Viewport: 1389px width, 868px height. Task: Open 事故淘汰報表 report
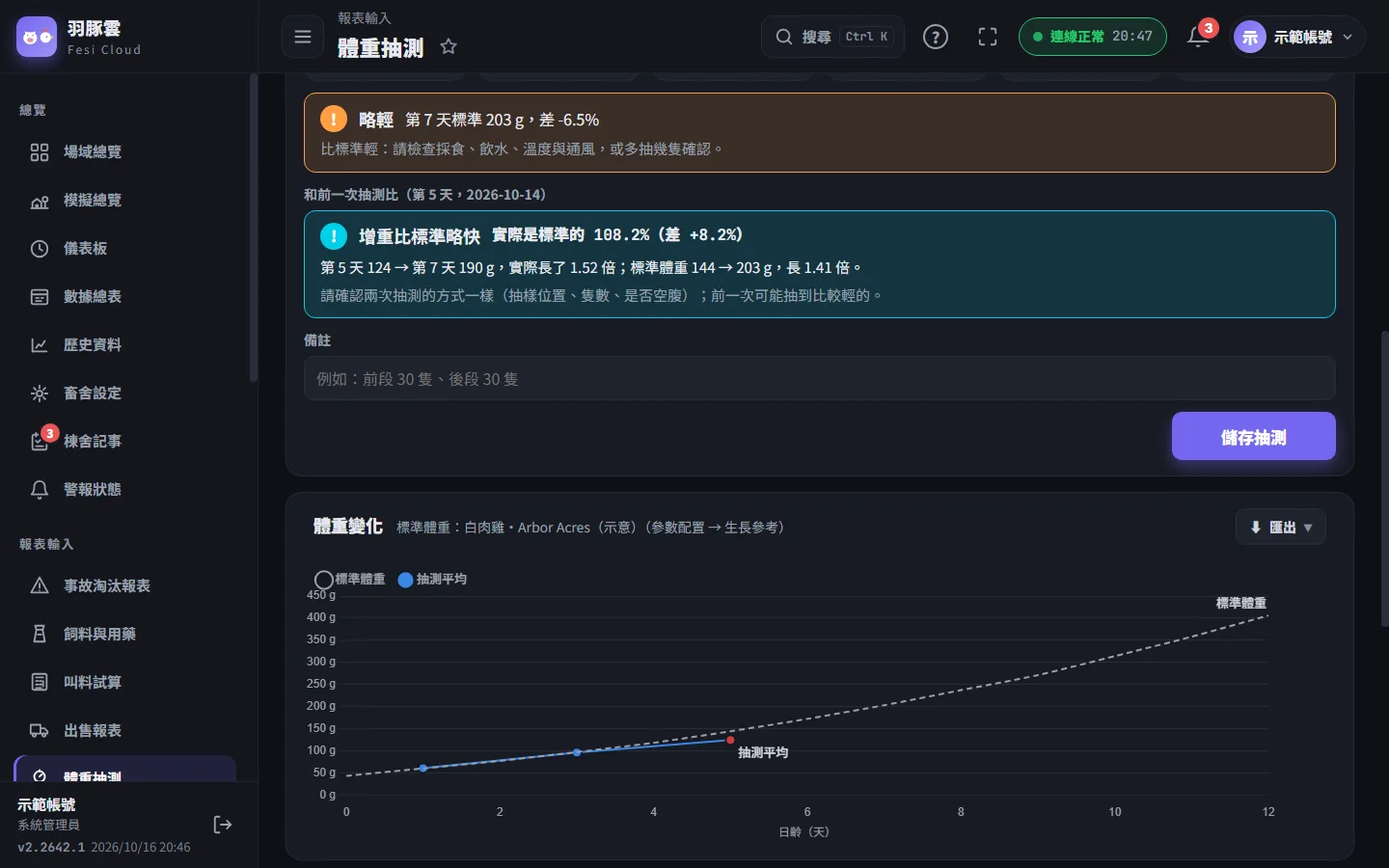tap(125, 585)
